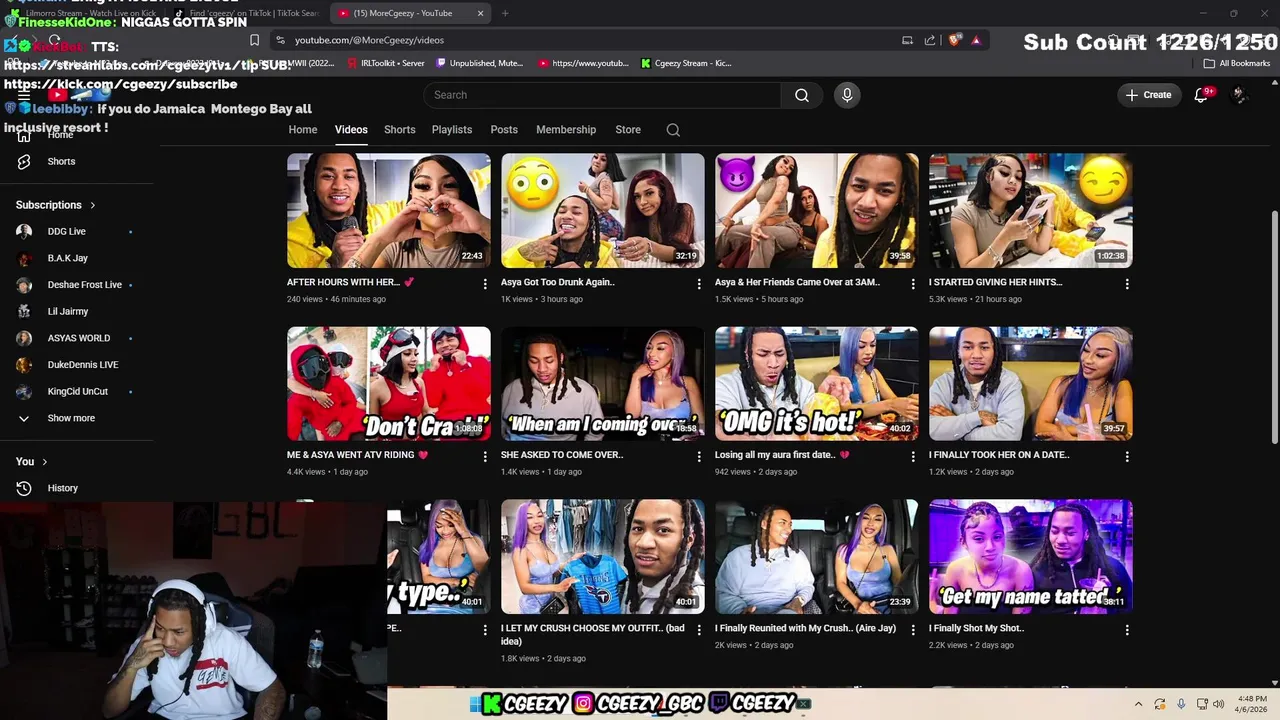
Task: Open the Create dropdown button
Action: tap(1148, 95)
